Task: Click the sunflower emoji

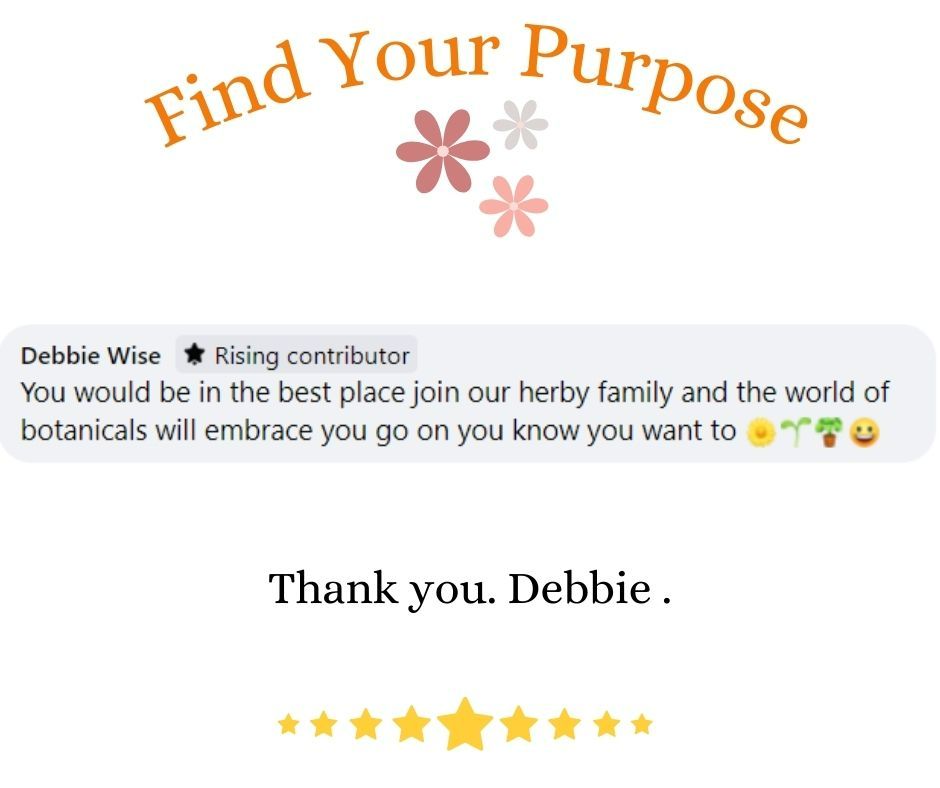Action: click(760, 432)
